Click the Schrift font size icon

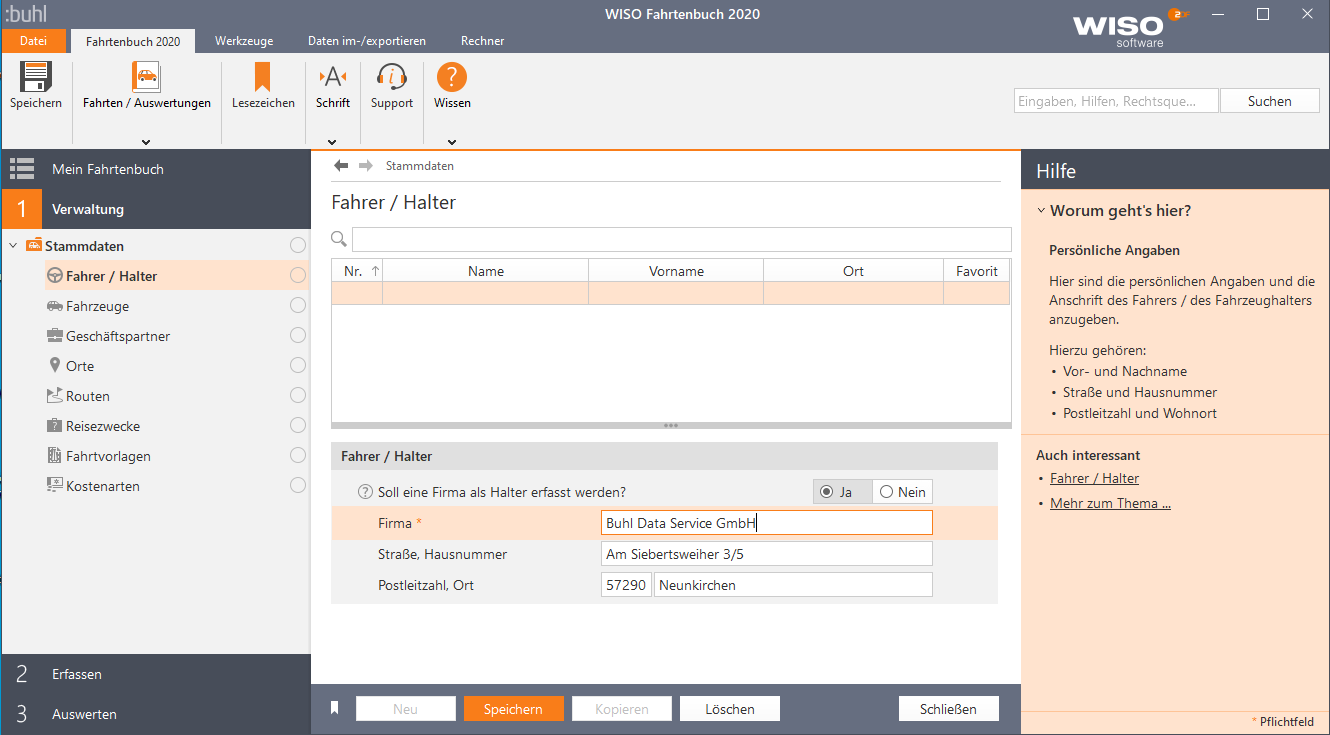(332, 78)
